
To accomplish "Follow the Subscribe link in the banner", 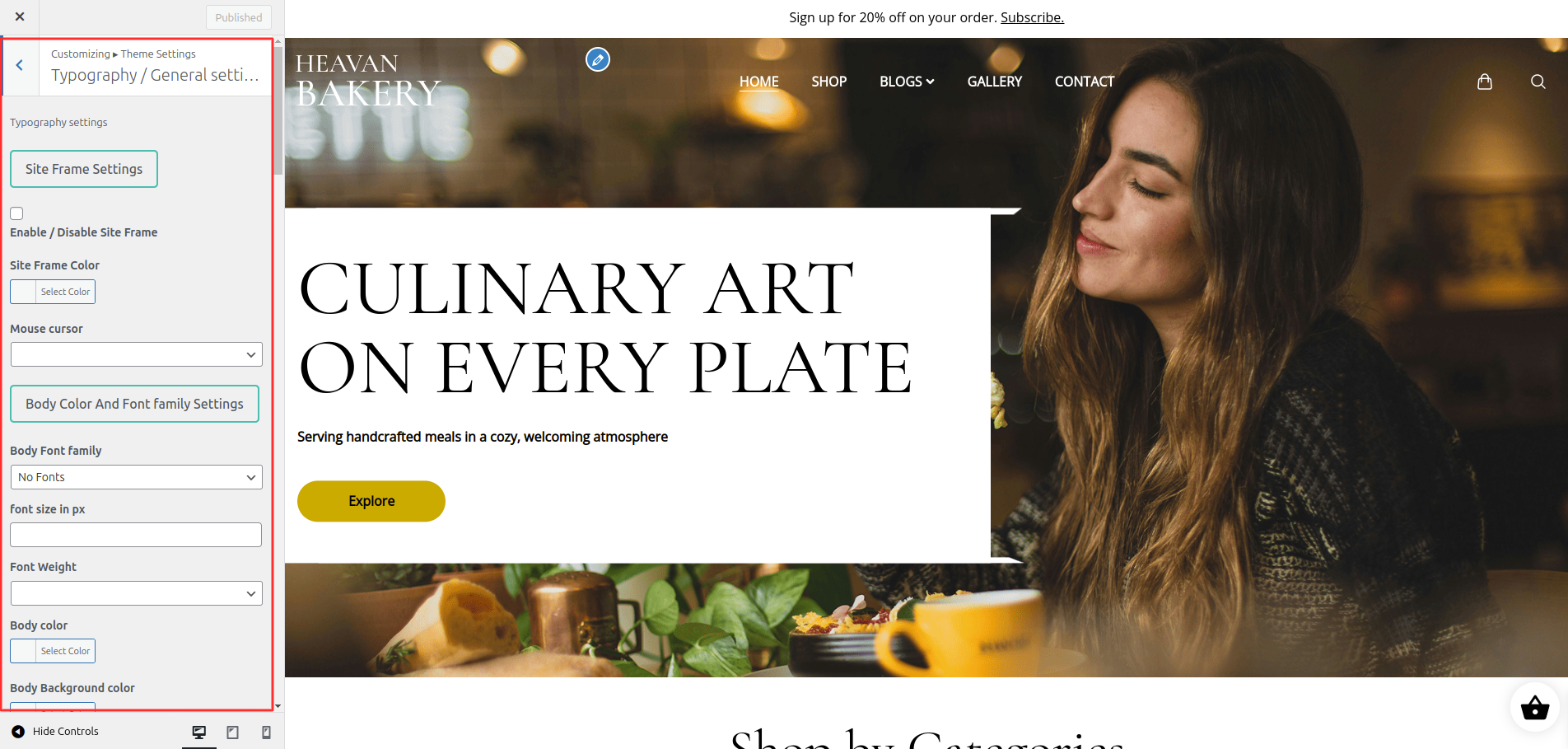I will (x=1032, y=17).
